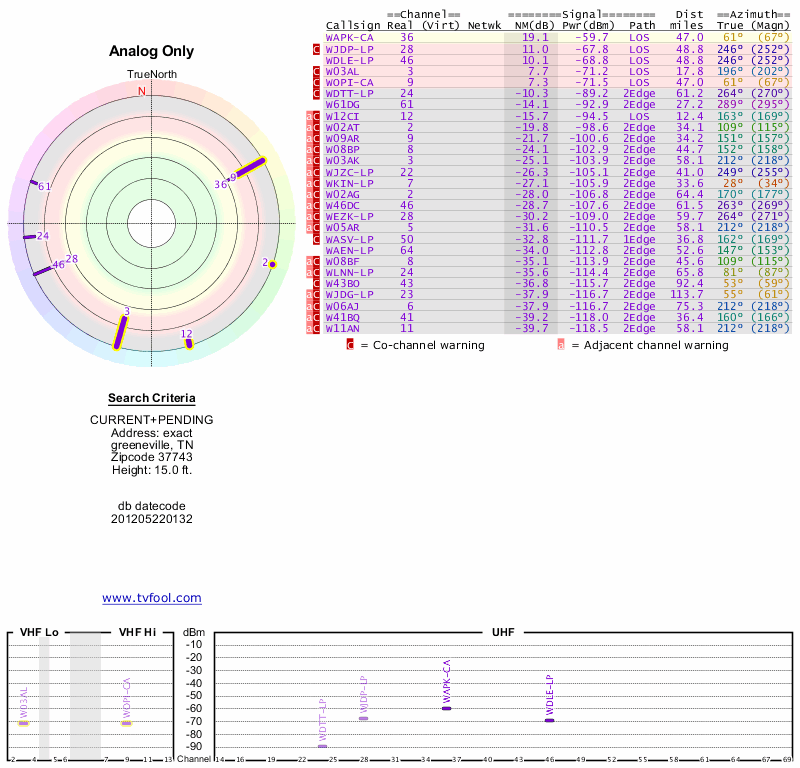Click W03AL marker in VHF Lo chart
The image size is (800, 768).
coord(24,722)
